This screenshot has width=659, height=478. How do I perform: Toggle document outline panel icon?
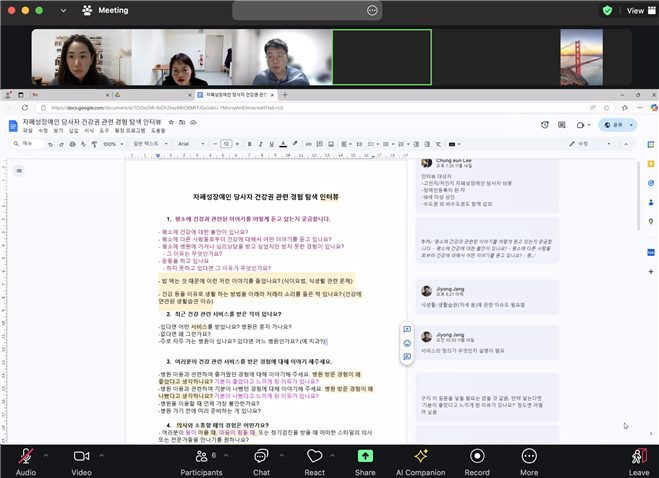[x=19, y=170]
